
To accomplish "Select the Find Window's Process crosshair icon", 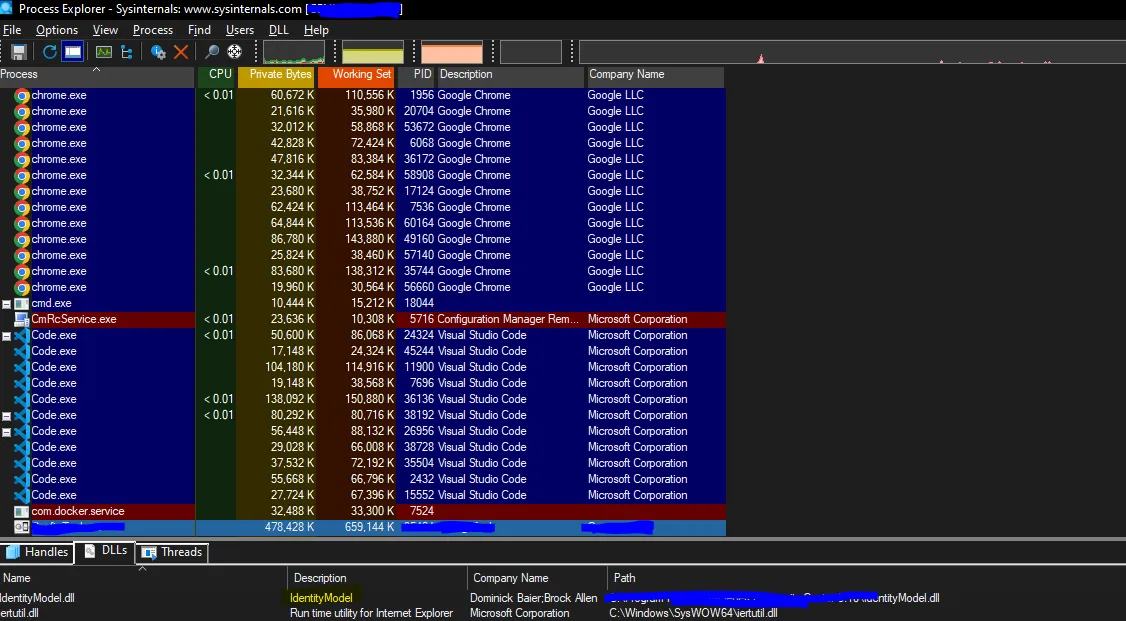I will tap(235, 52).
